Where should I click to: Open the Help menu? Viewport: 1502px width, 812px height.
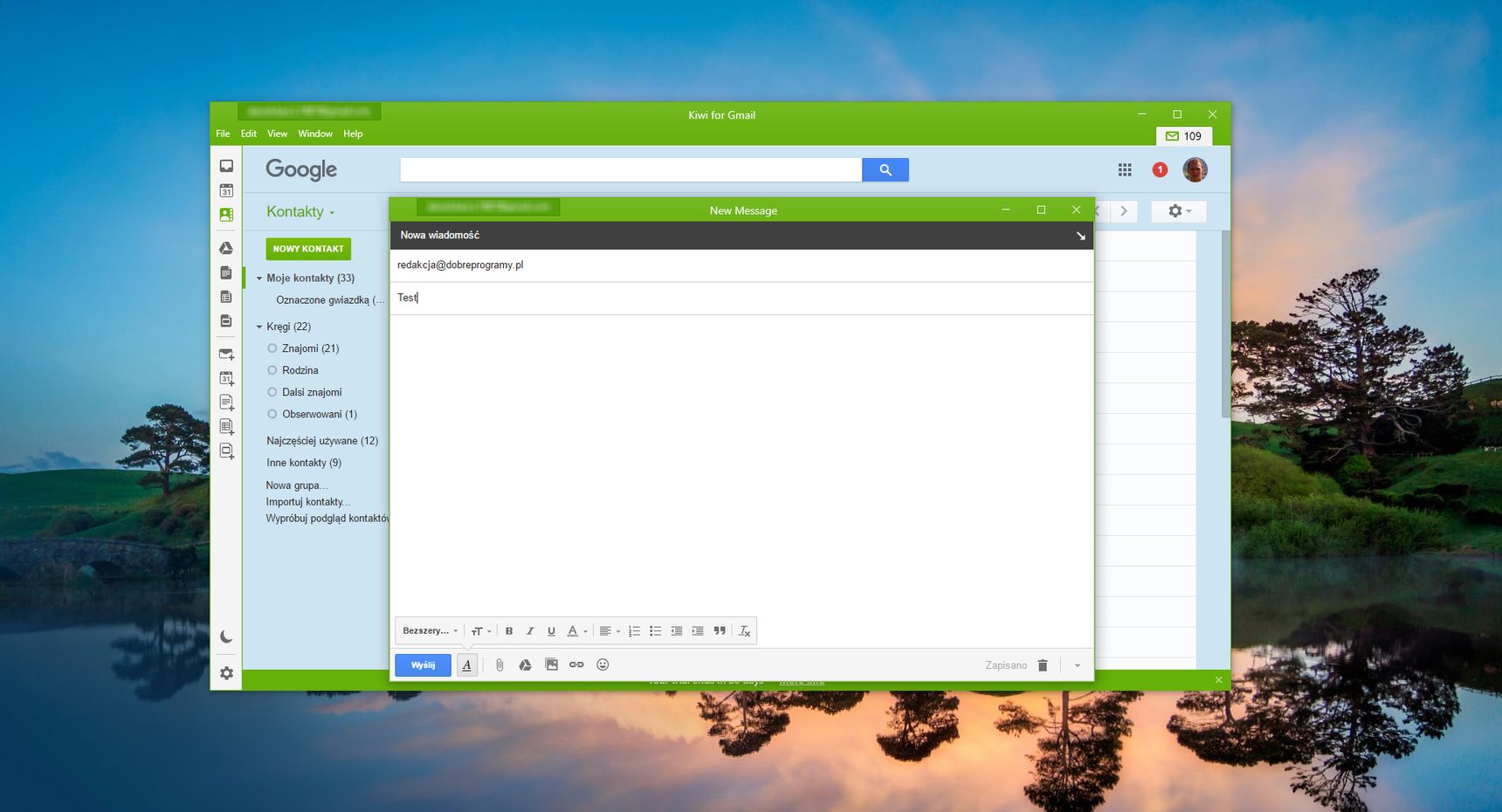coord(353,134)
